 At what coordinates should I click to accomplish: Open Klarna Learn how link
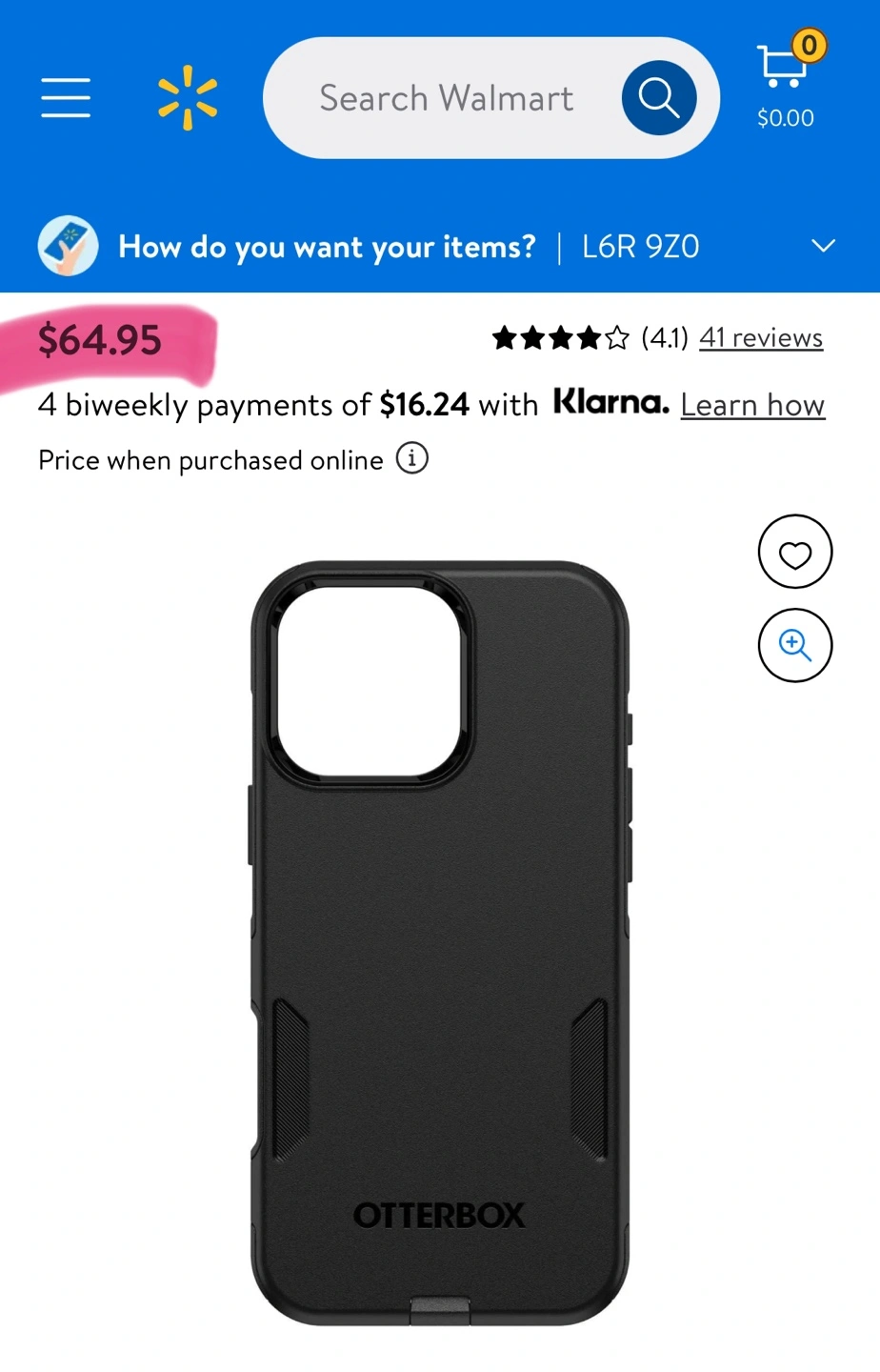point(752,405)
